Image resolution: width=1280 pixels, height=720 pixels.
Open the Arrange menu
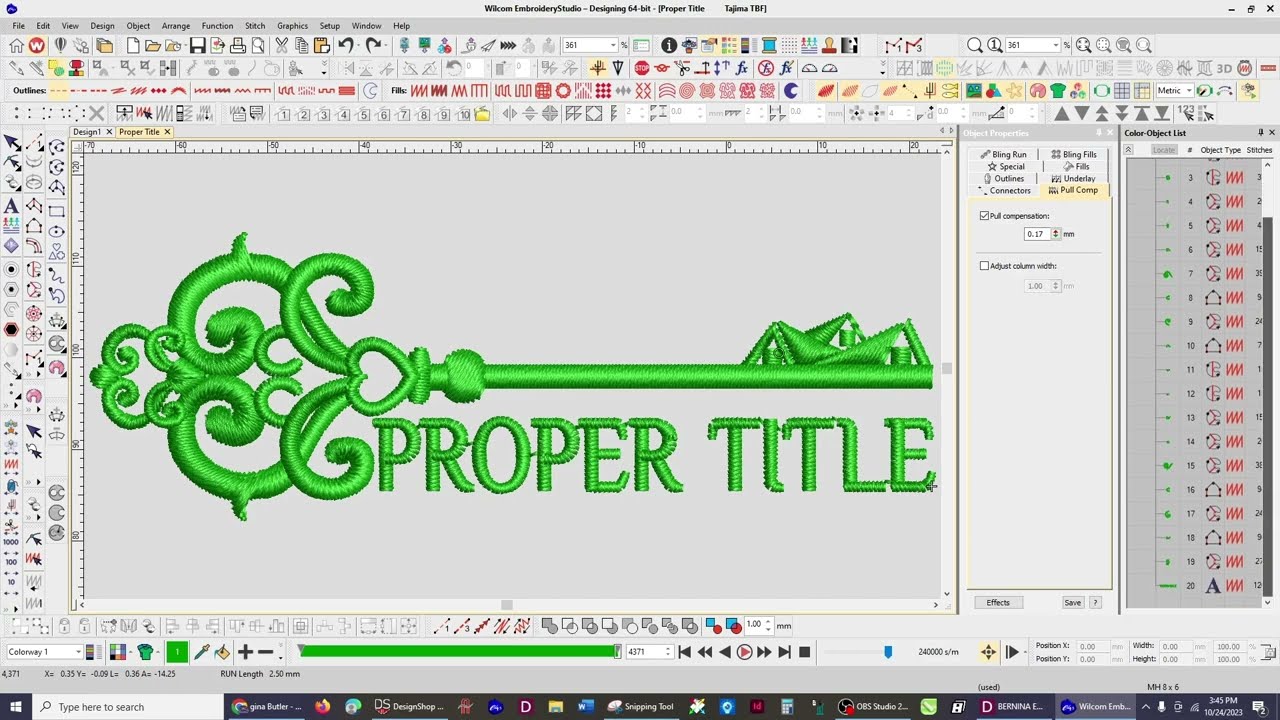tap(176, 26)
